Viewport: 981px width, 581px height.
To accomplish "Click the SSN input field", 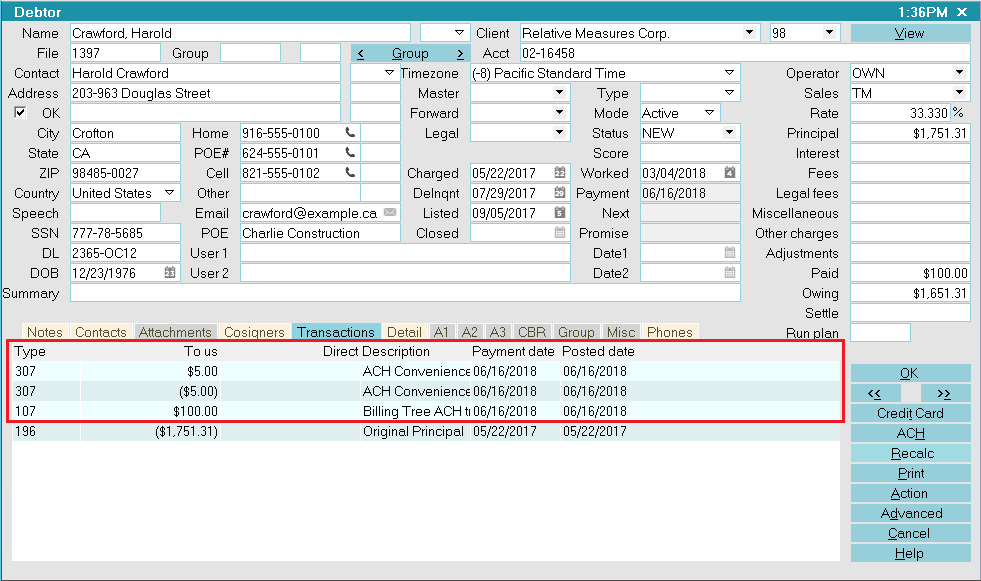I will click(125, 233).
